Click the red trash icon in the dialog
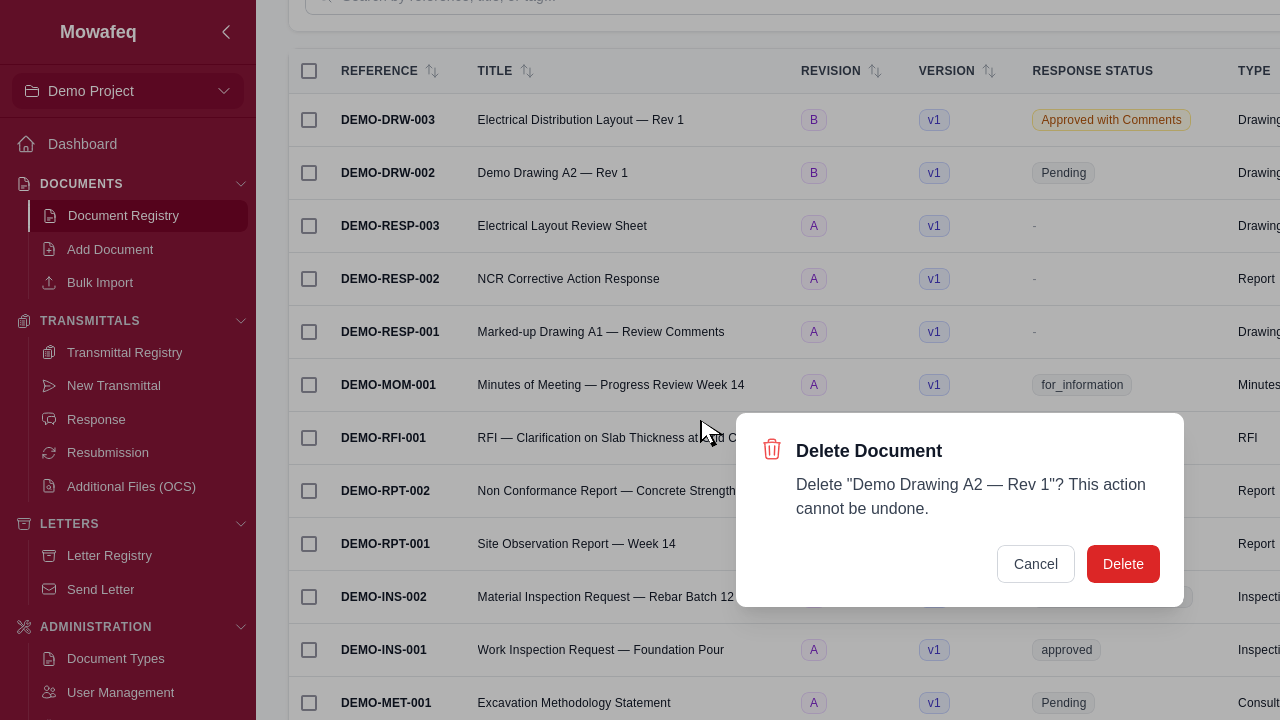This screenshot has height=720, width=1280. tap(771, 449)
